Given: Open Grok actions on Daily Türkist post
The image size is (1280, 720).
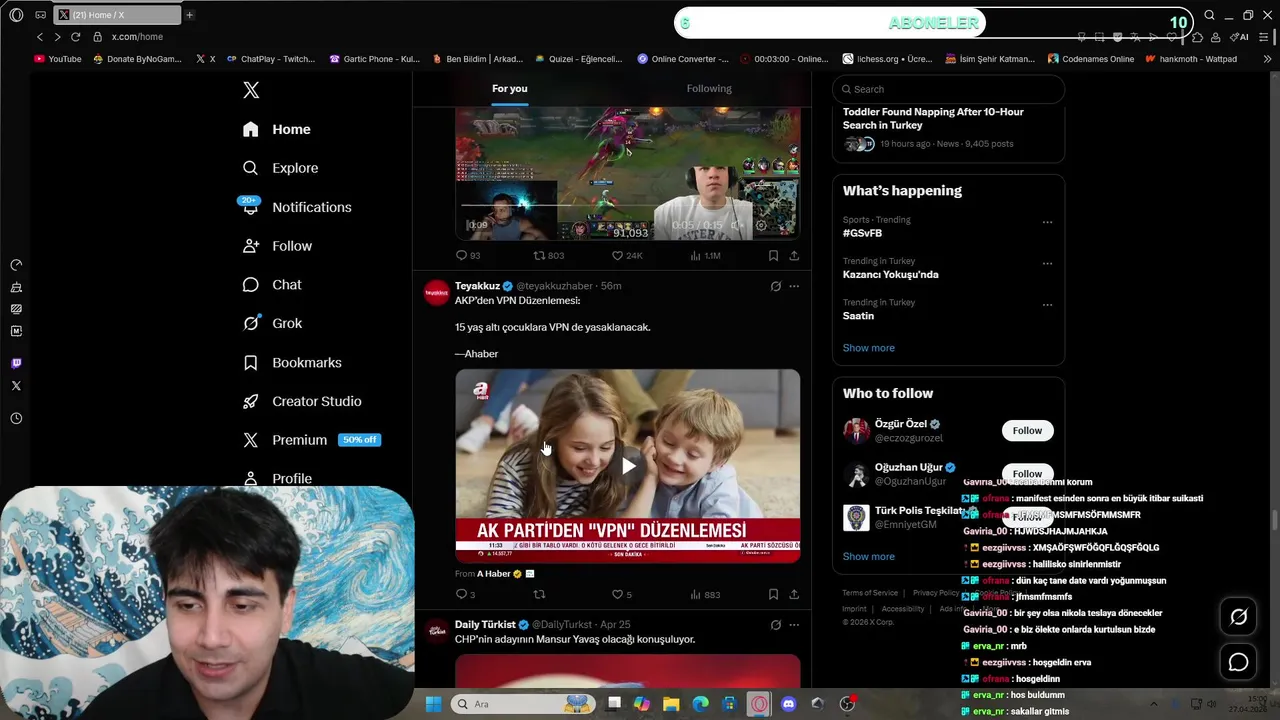Looking at the screenshot, I should click(x=775, y=625).
